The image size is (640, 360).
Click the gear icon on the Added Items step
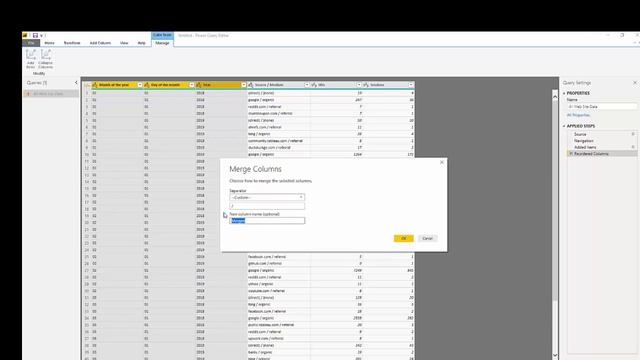633,147
